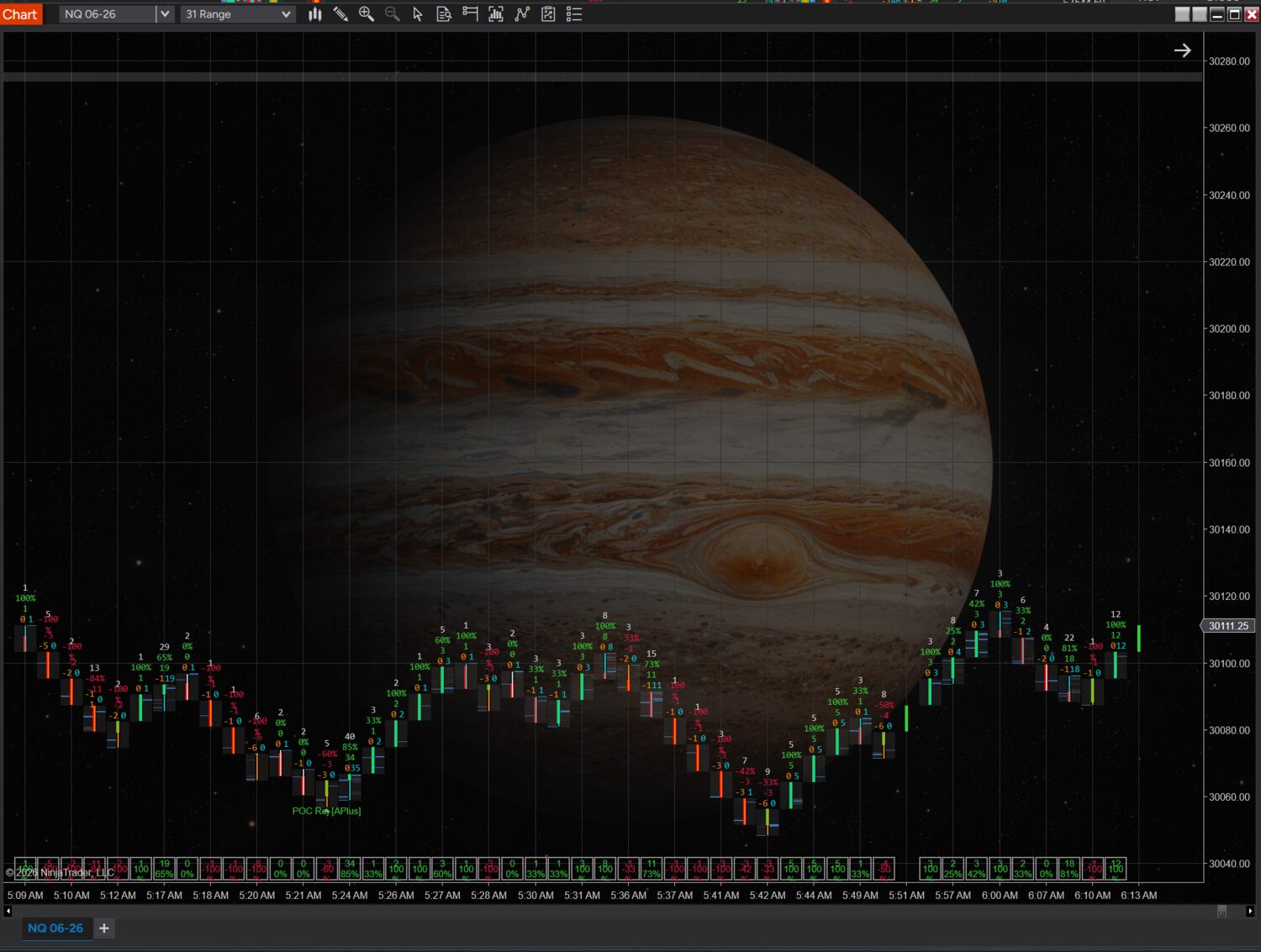Open the Strategies line-node icon
The width and height of the screenshot is (1261, 952).
[x=522, y=14]
